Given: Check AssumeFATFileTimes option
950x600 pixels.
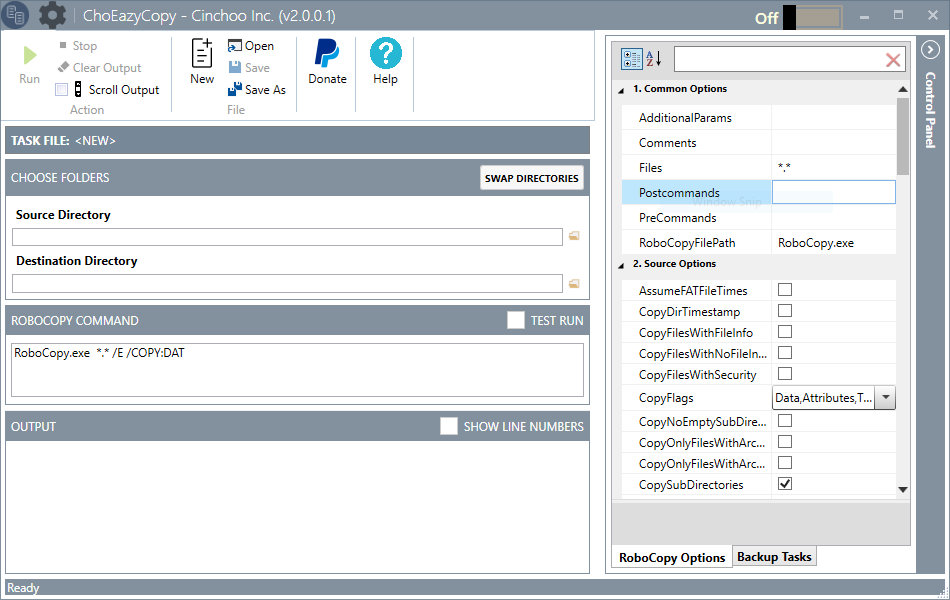Looking at the screenshot, I should [x=785, y=290].
